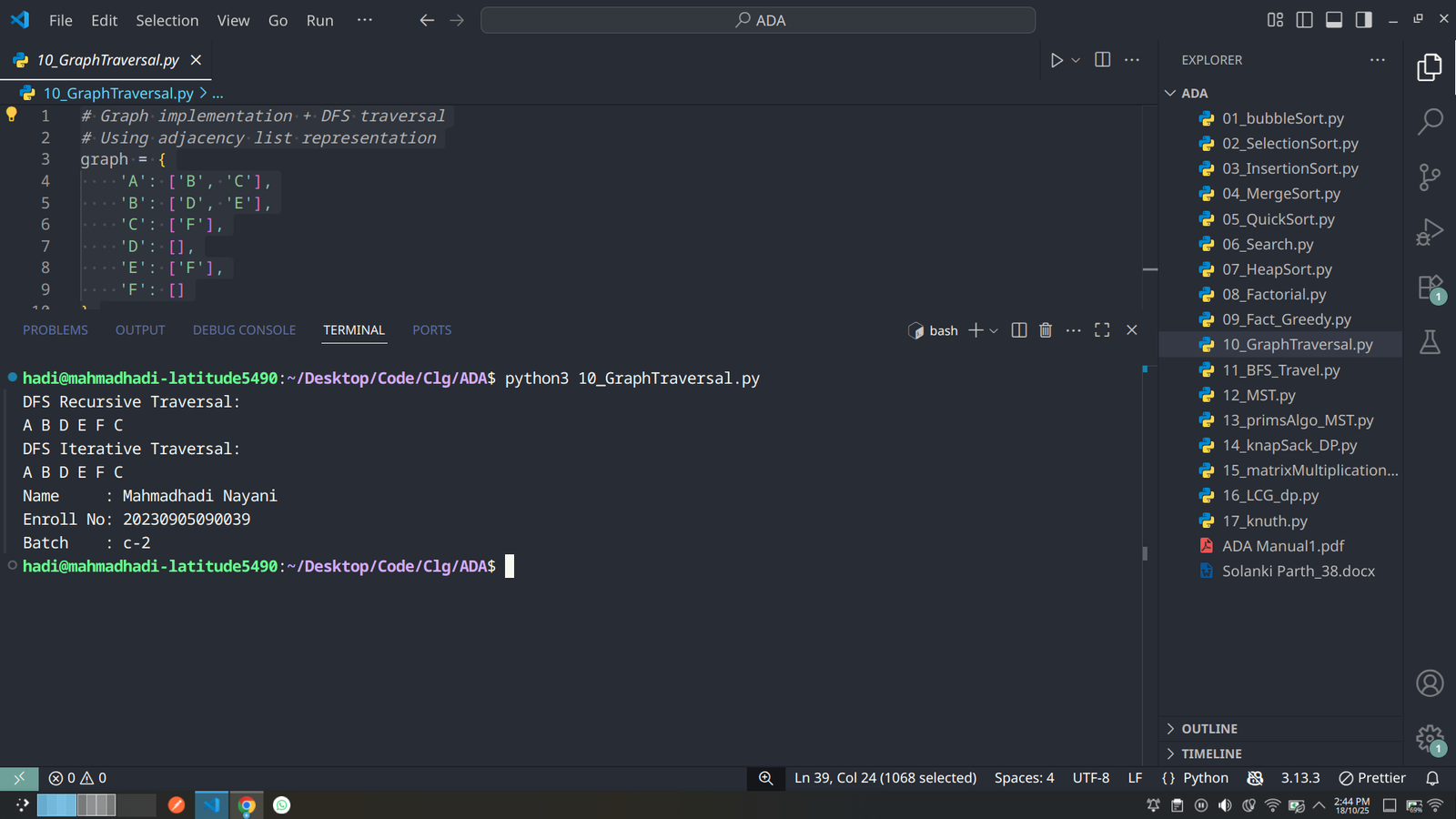This screenshot has height=819, width=1456.
Task: Expand the OUTLINE section
Action: (1208, 729)
